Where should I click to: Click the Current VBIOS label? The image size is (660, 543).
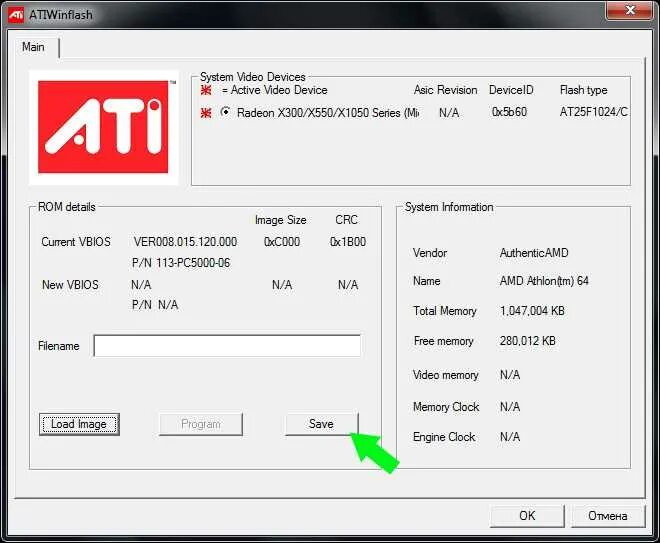tap(76, 242)
